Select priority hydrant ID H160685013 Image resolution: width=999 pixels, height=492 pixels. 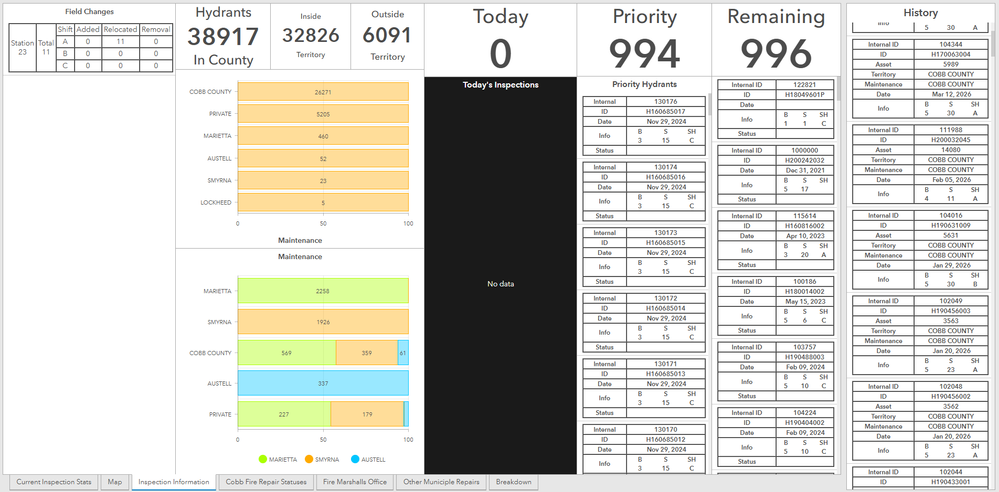665,374
